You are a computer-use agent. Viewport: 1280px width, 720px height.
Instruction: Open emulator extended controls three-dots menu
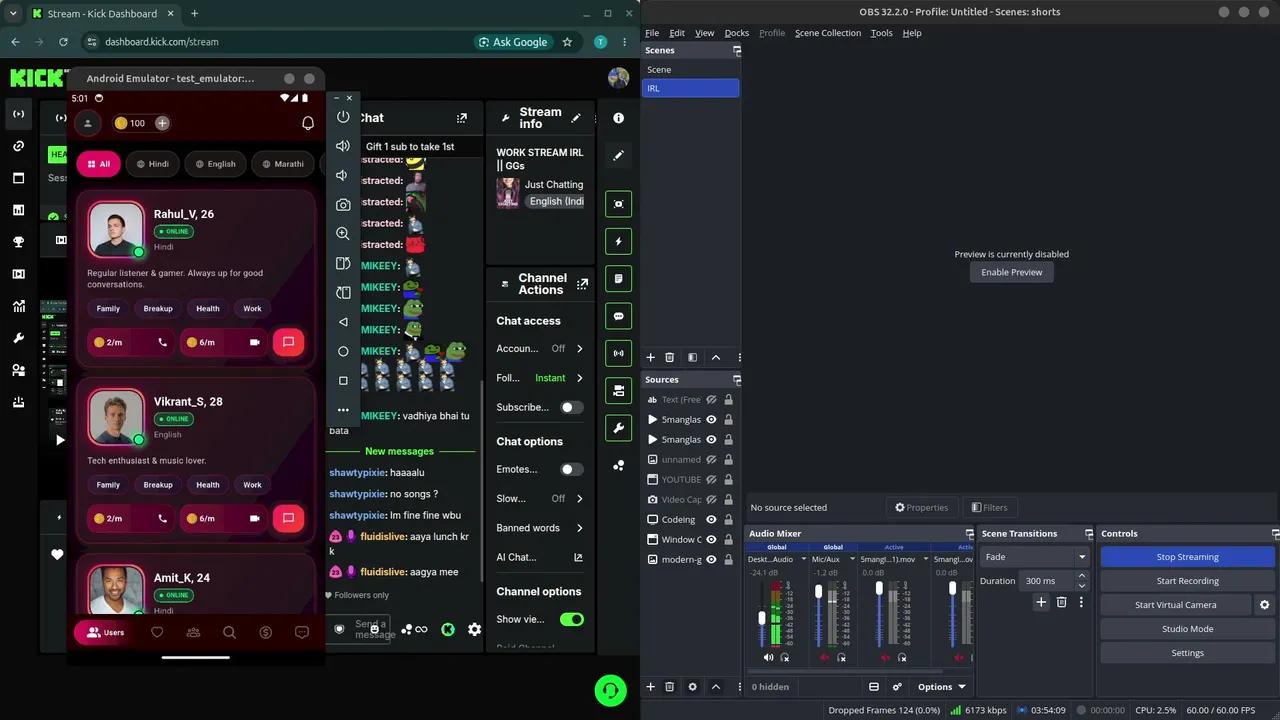click(x=343, y=410)
